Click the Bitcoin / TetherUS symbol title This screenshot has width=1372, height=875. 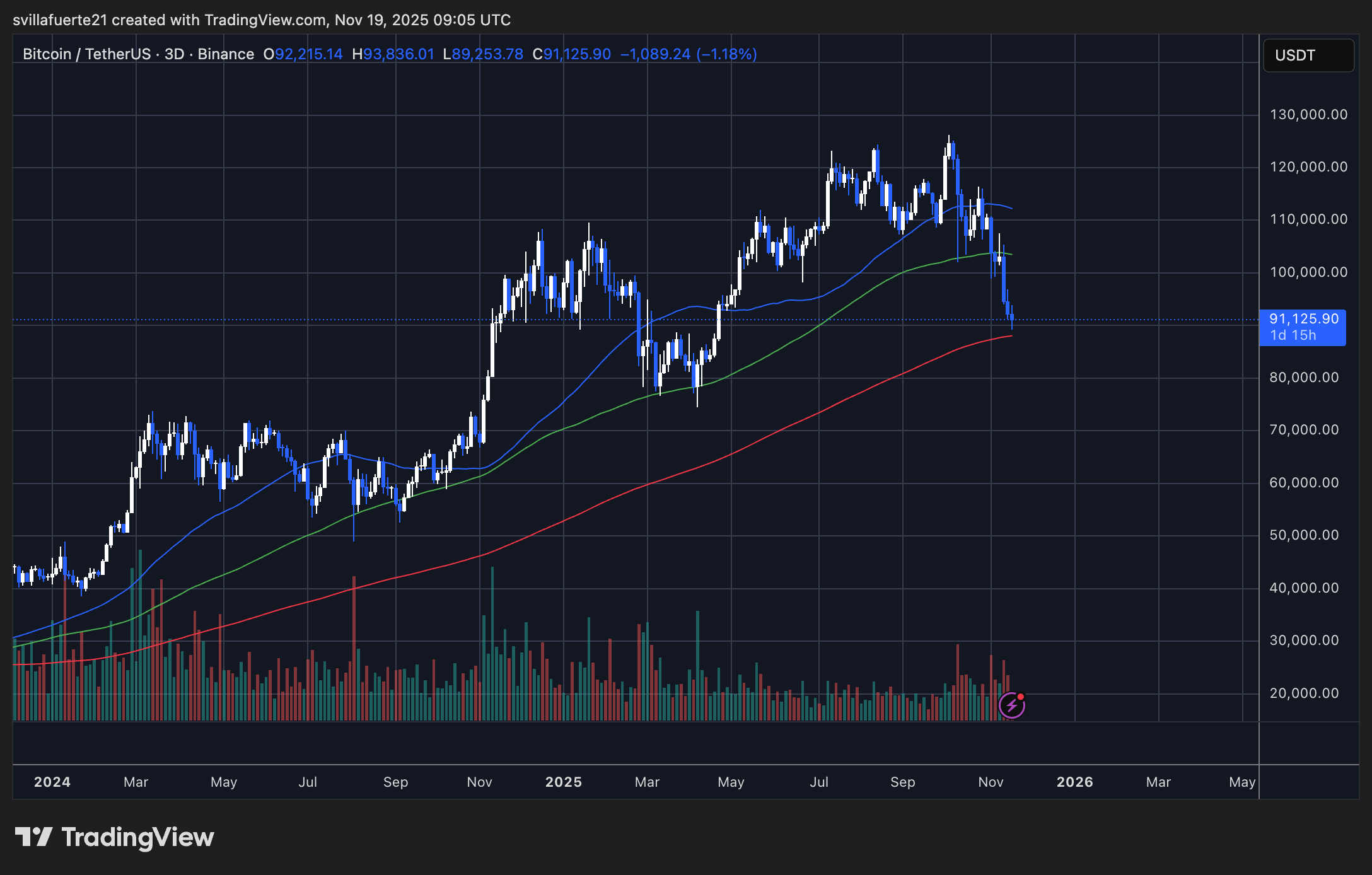(86, 54)
